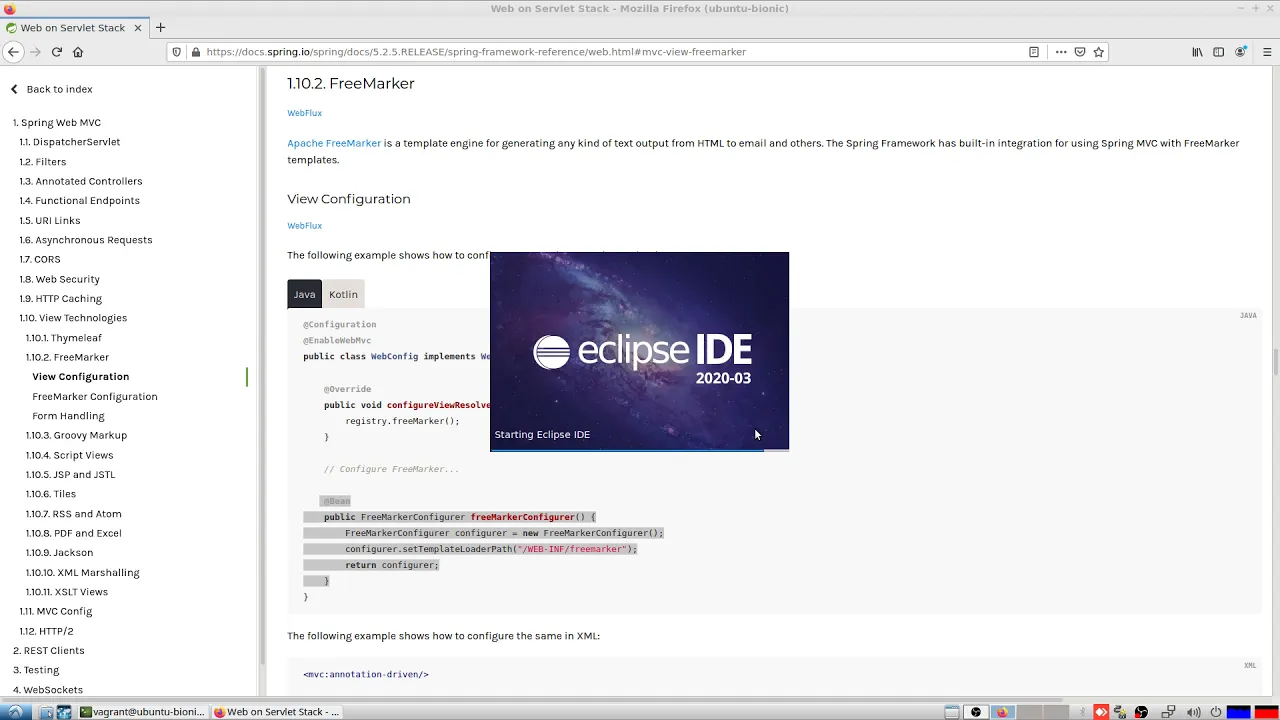Open the Firefox hamburger menu

pyautogui.click(x=1267, y=52)
